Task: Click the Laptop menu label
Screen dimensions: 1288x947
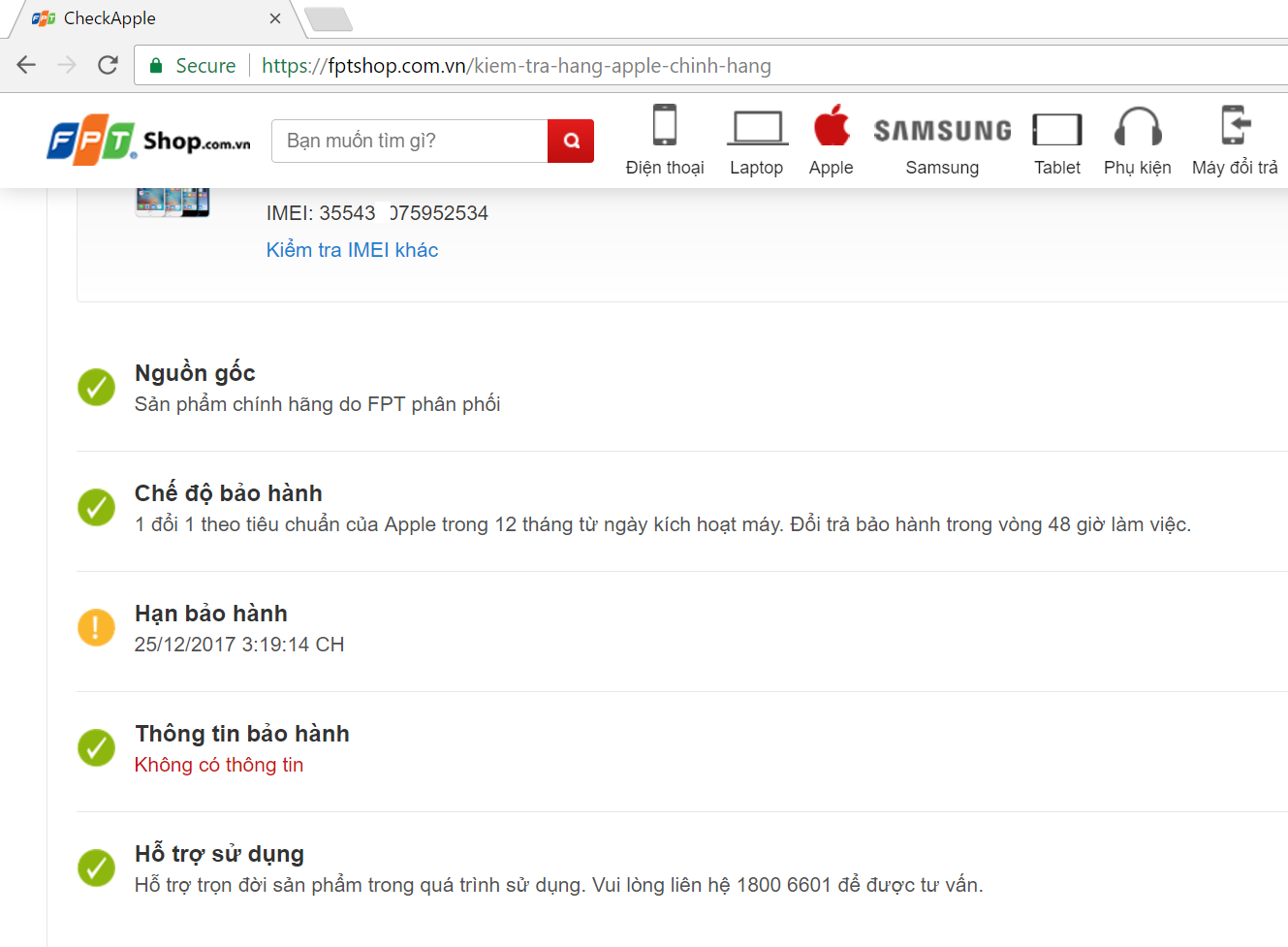Action: [x=757, y=168]
